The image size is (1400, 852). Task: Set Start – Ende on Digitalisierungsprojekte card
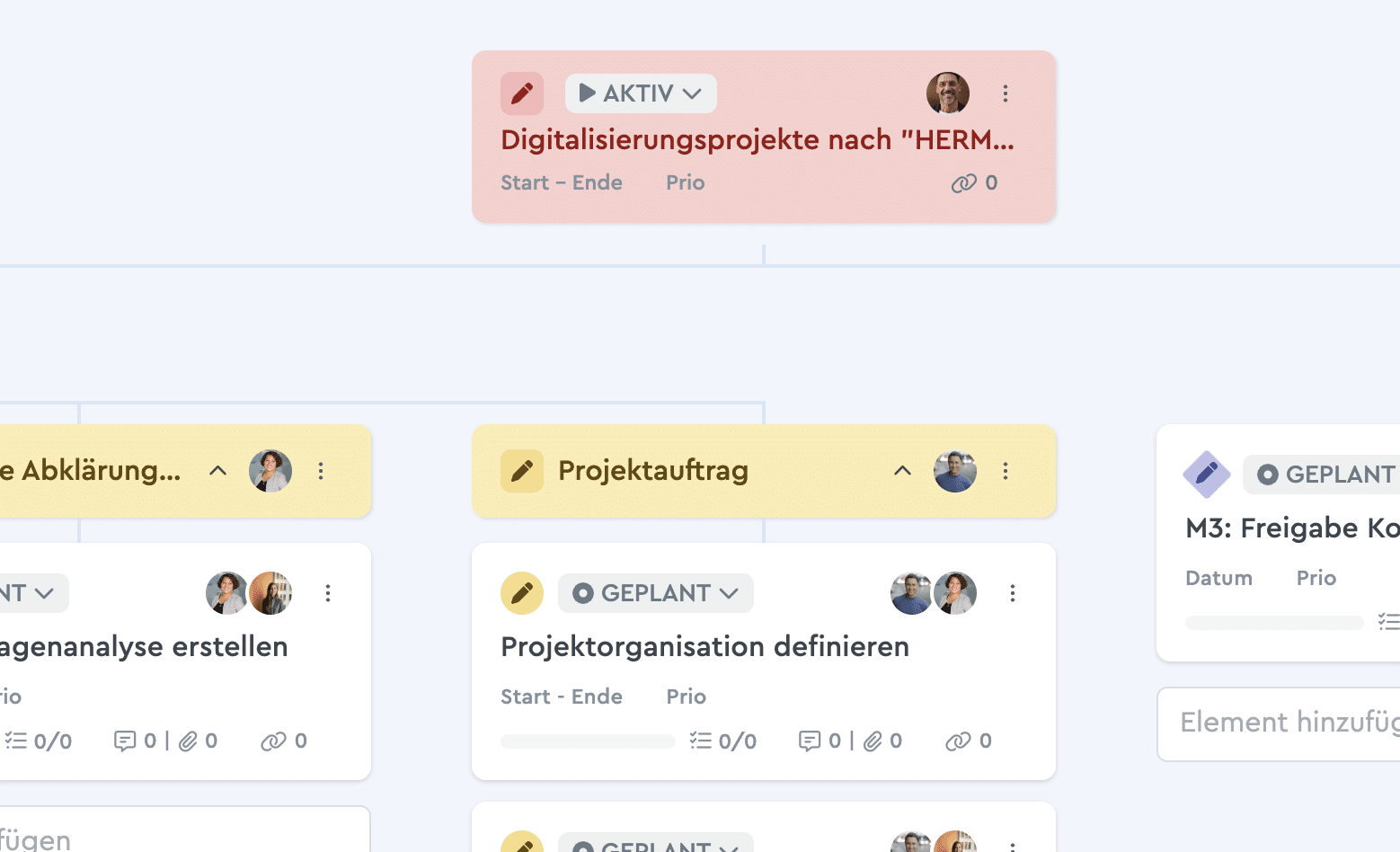click(561, 183)
